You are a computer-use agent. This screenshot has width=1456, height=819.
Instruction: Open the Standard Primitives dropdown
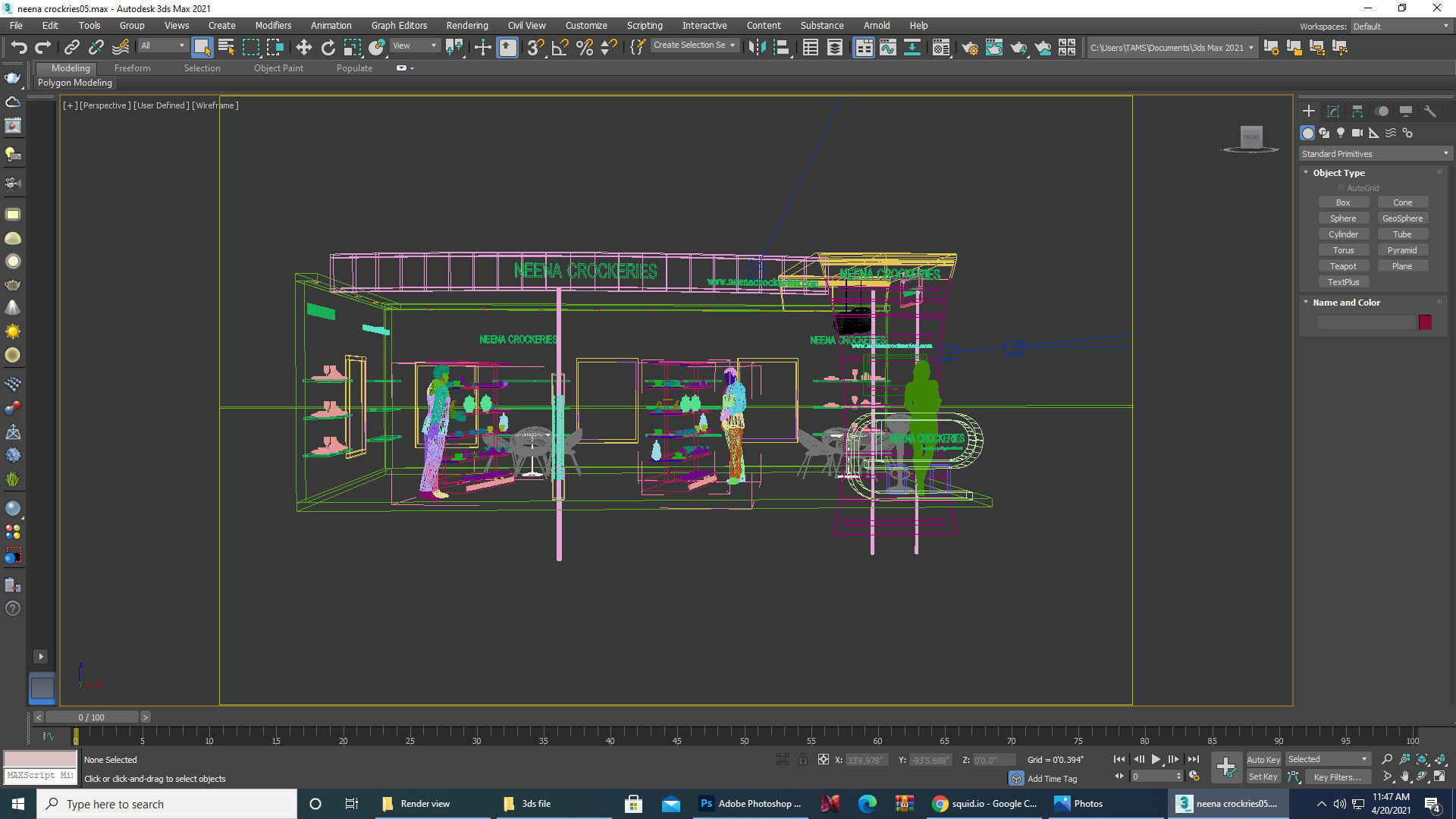click(x=1375, y=154)
